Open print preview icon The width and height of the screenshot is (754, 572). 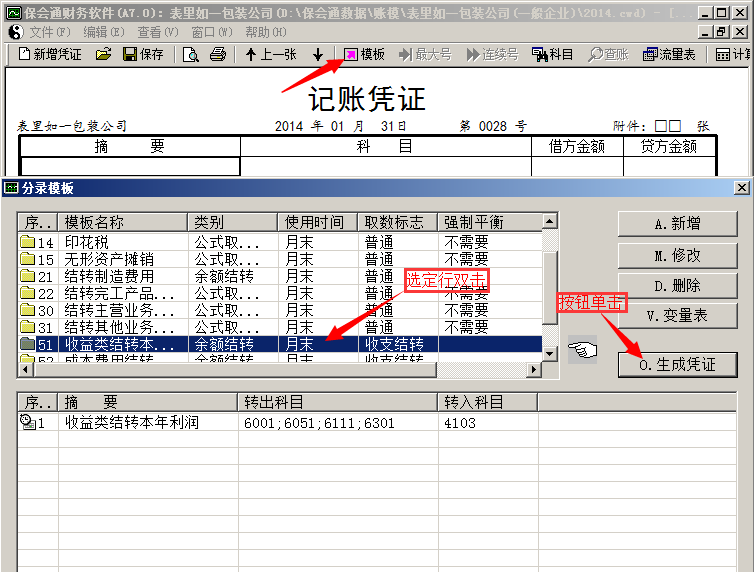point(191,55)
